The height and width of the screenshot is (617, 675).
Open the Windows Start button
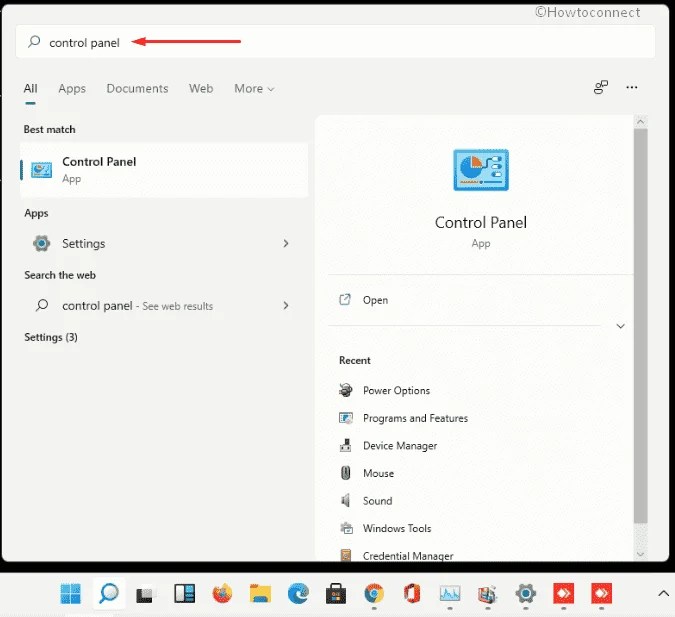click(x=71, y=594)
